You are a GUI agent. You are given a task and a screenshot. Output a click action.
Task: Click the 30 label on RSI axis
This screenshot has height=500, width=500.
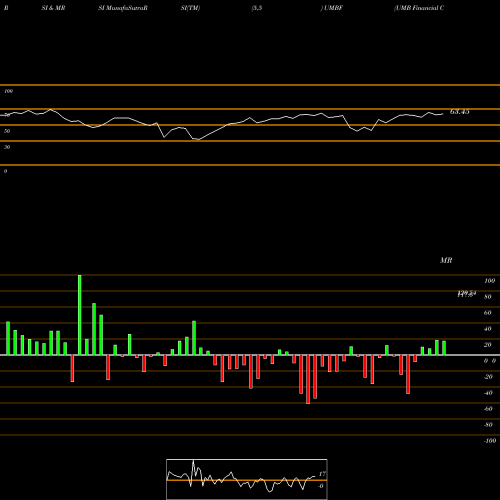tap(7, 147)
